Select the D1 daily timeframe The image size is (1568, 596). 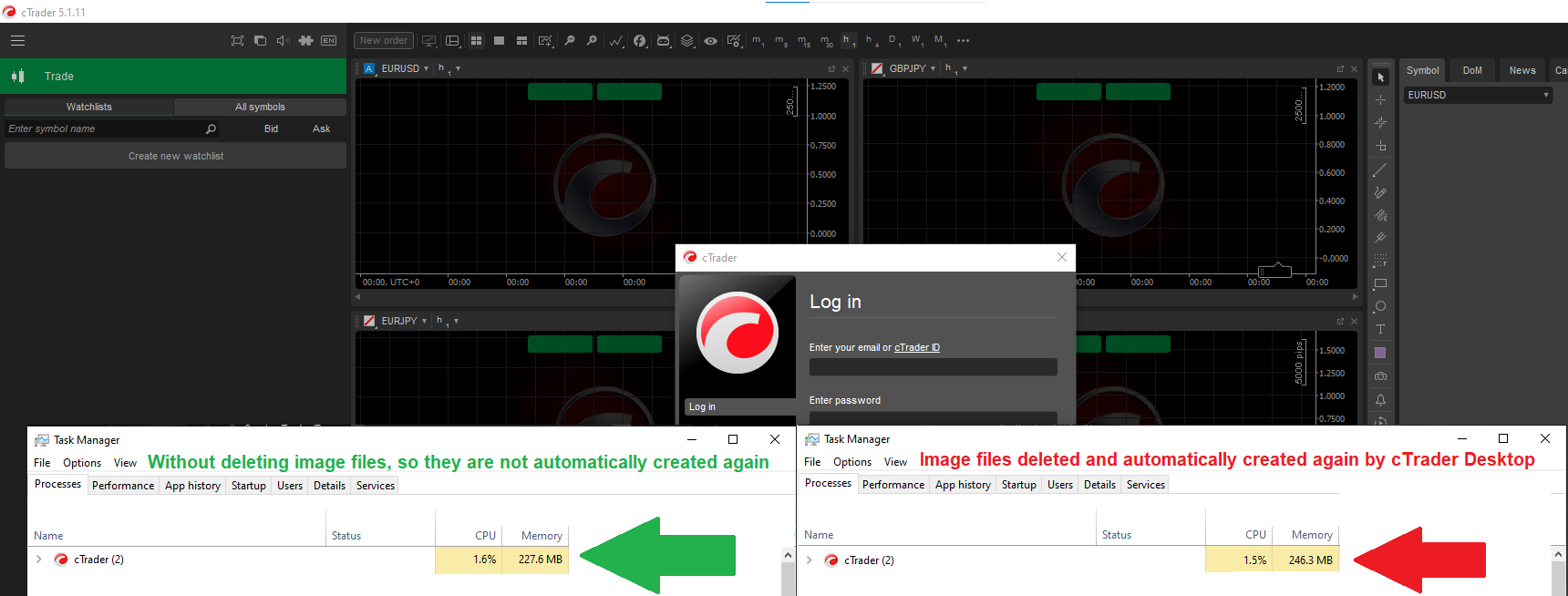[894, 40]
